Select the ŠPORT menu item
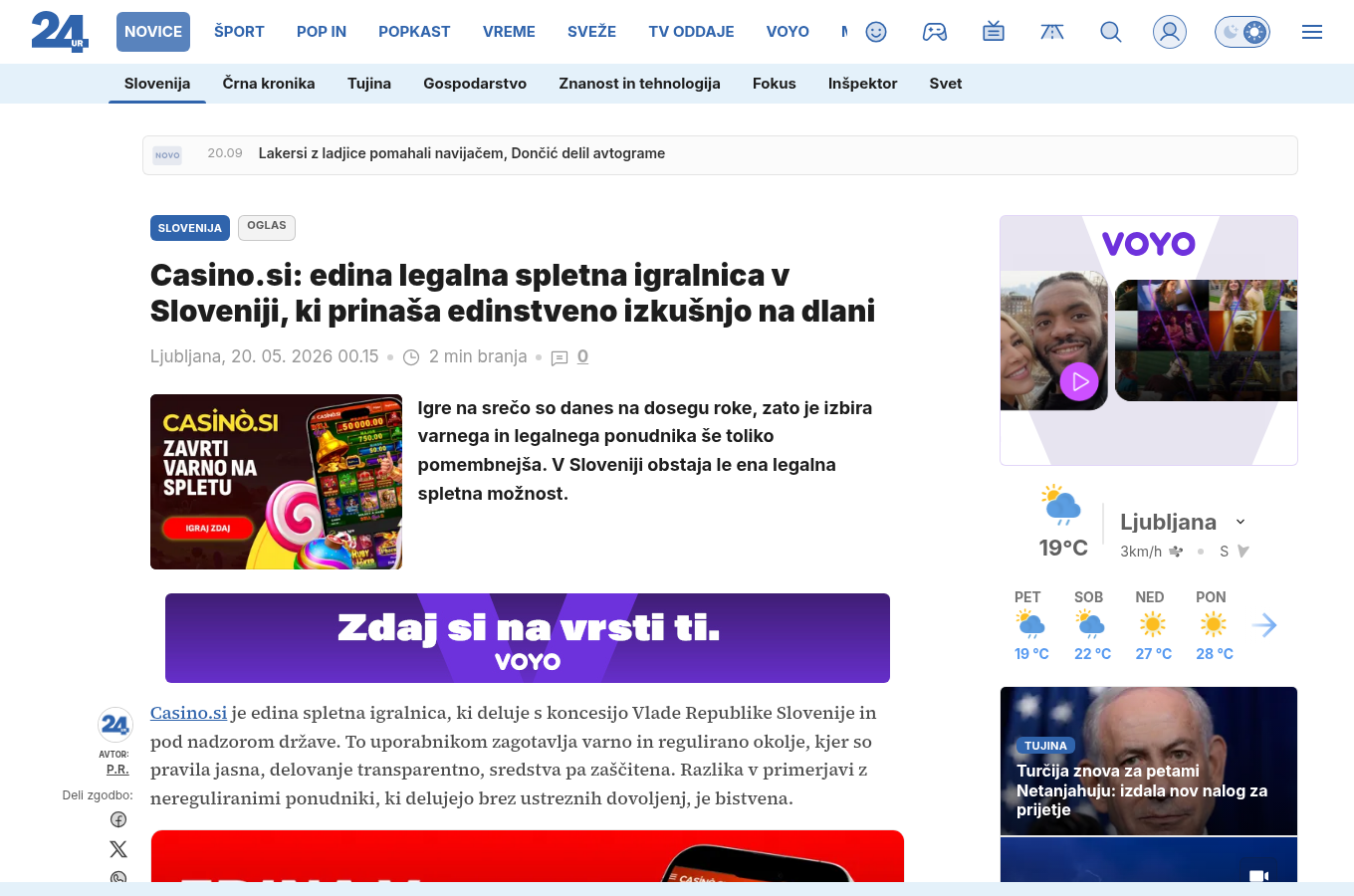This screenshot has width=1354, height=896. click(239, 32)
